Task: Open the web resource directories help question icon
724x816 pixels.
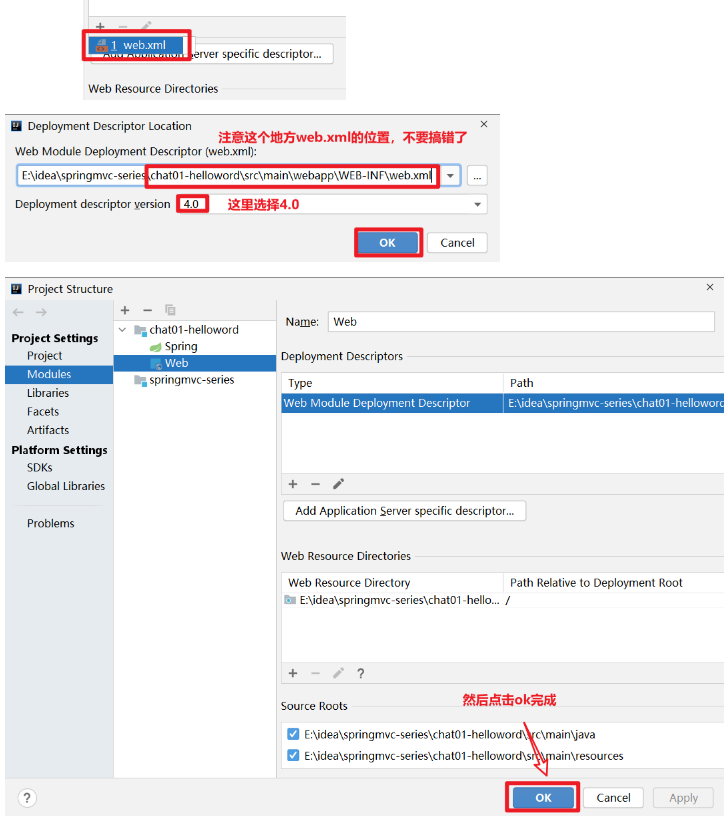Action: (360, 673)
